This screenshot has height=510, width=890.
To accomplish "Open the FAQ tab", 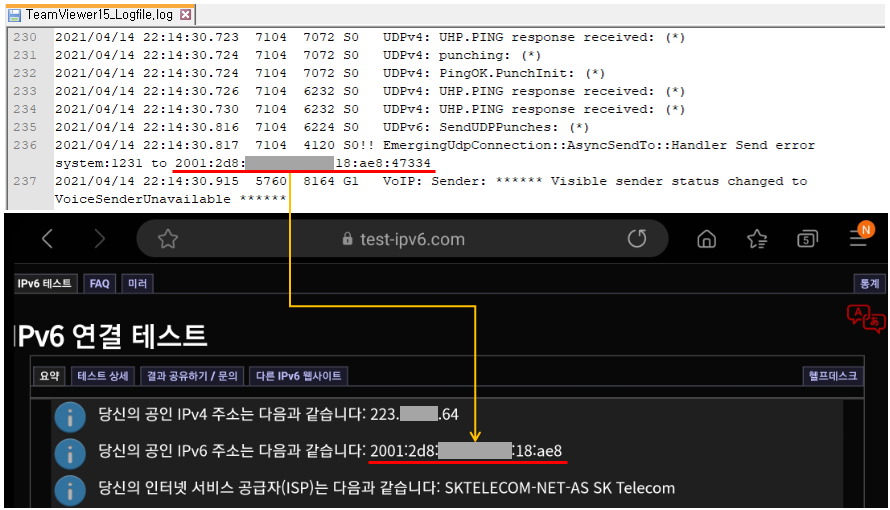I will (99, 283).
